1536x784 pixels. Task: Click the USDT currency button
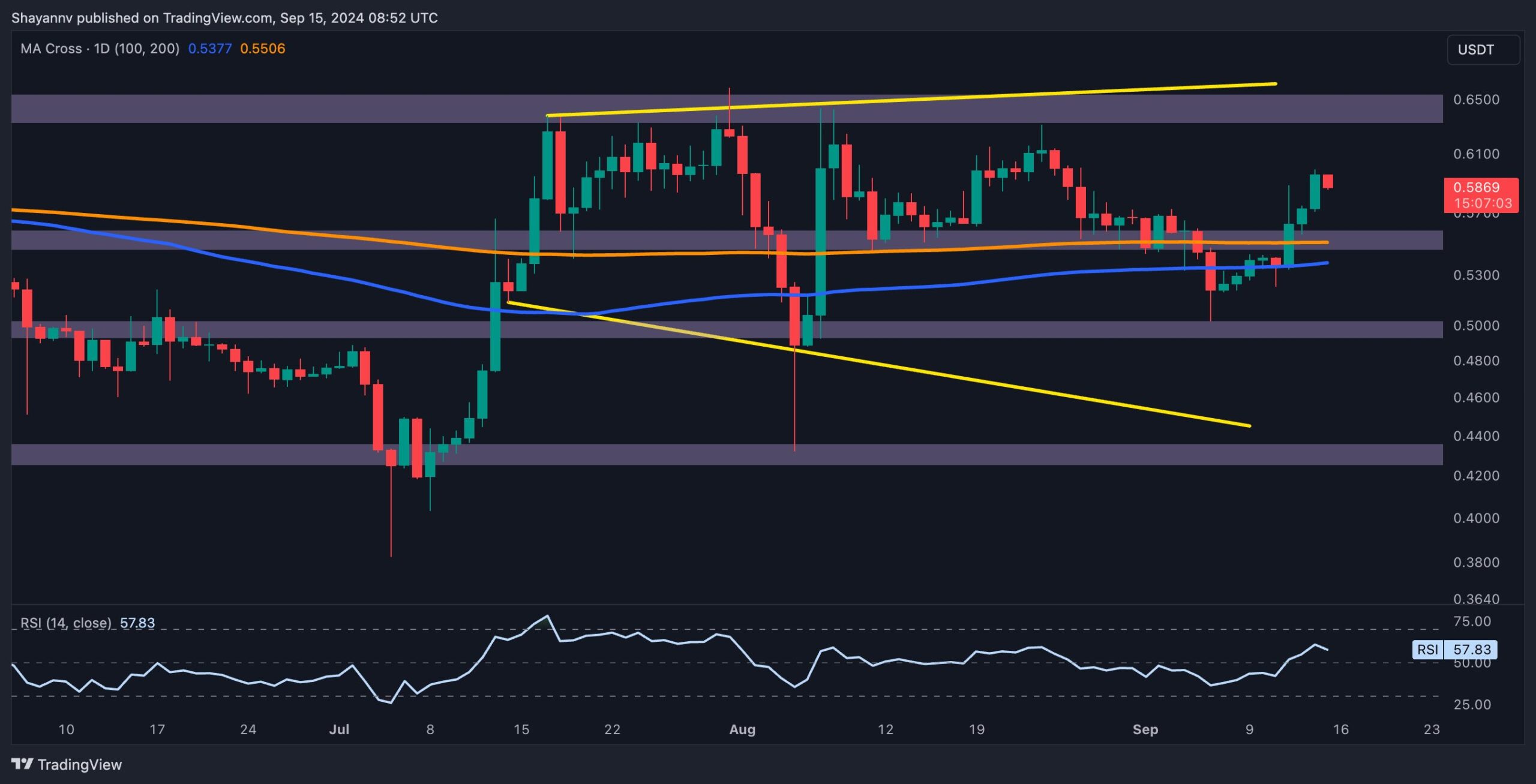tap(1483, 50)
